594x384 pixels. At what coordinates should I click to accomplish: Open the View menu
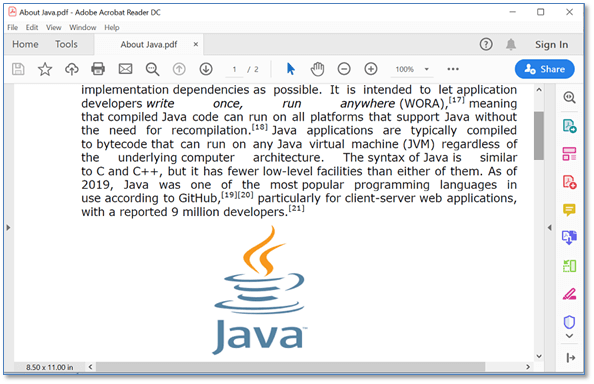[x=53, y=28]
